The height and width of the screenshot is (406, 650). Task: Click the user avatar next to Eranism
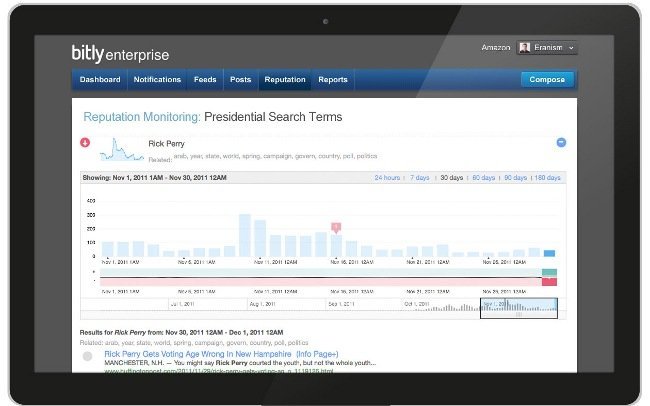click(x=524, y=47)
